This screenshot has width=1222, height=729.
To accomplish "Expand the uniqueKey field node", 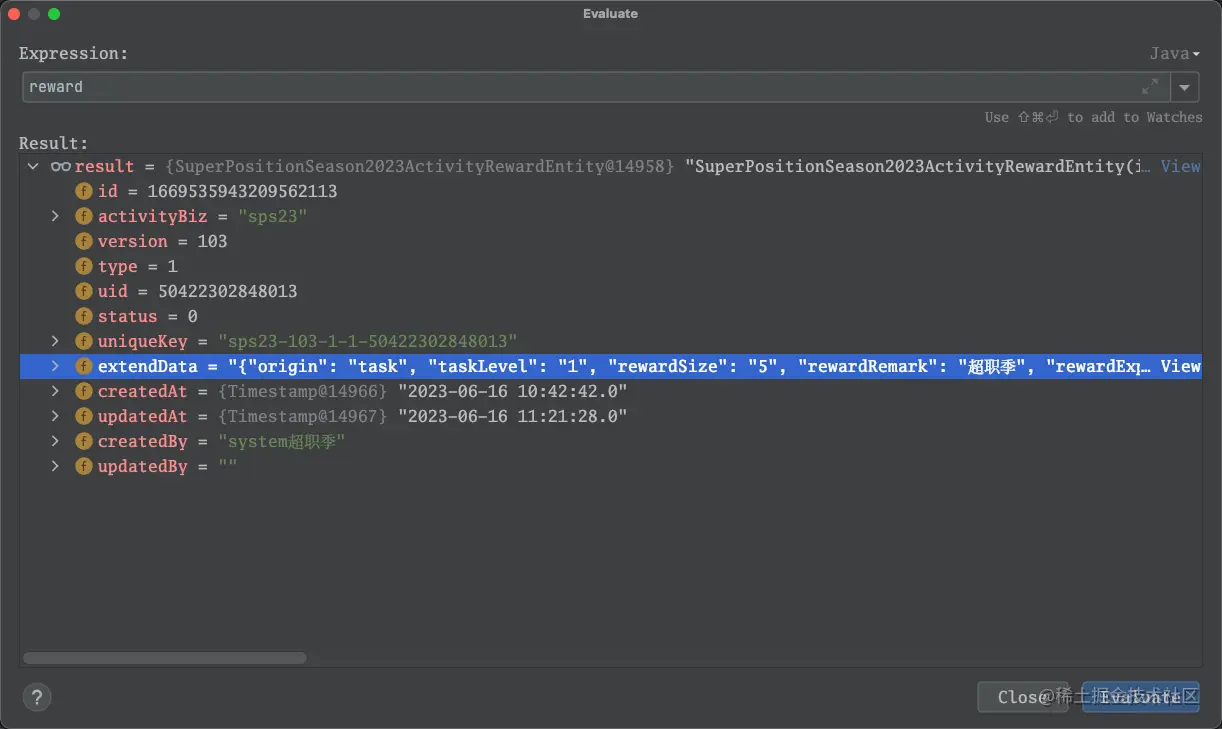I will pos(56,341).
